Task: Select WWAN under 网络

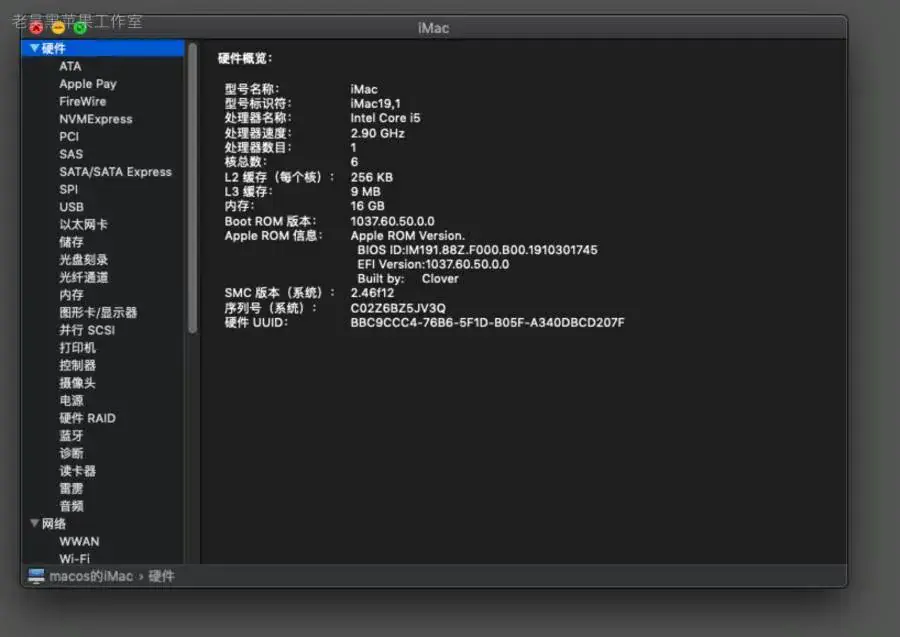Action: [x=79, y=541]
